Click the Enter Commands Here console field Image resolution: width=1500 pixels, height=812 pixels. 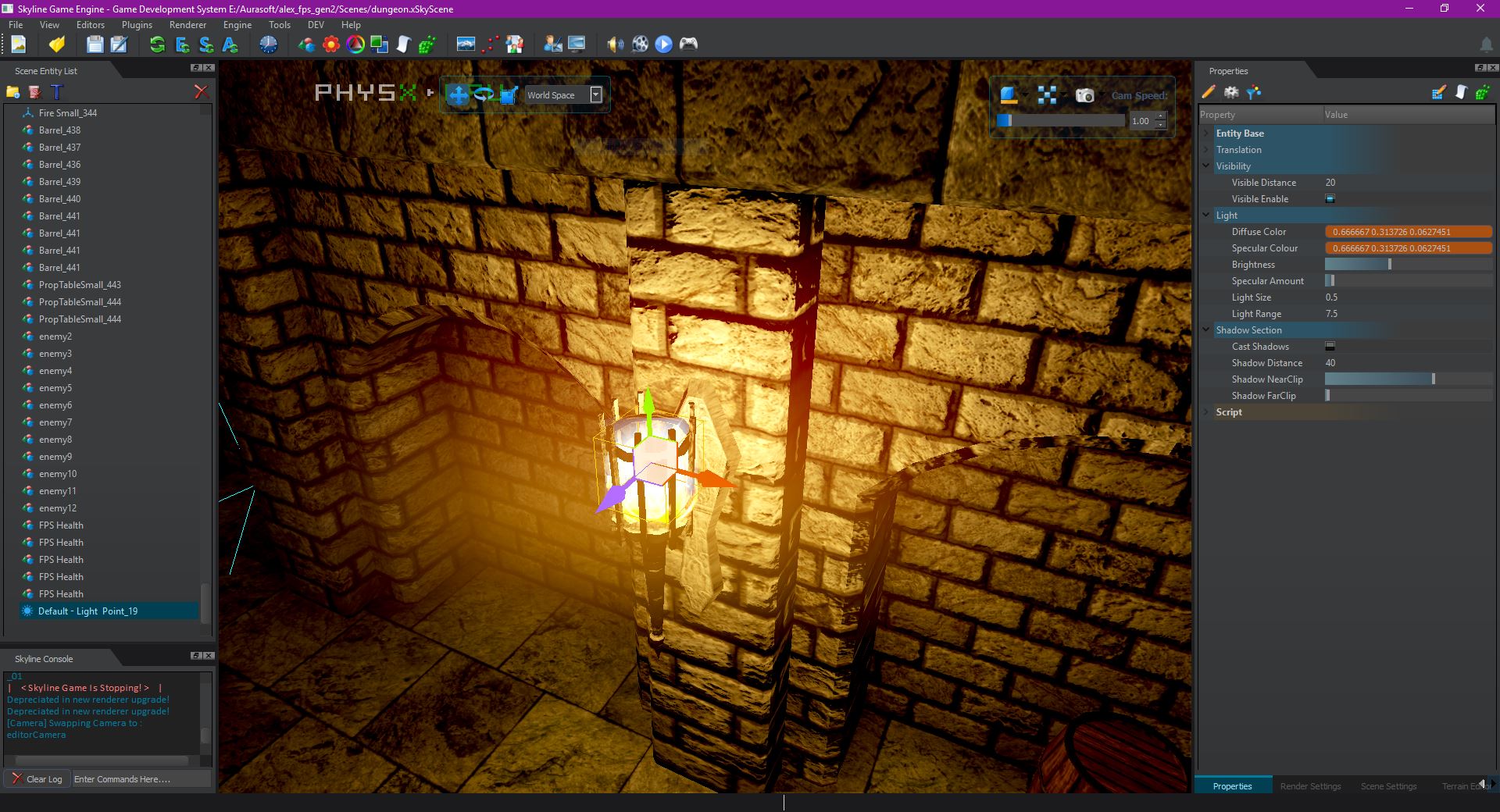pos(141,779)
